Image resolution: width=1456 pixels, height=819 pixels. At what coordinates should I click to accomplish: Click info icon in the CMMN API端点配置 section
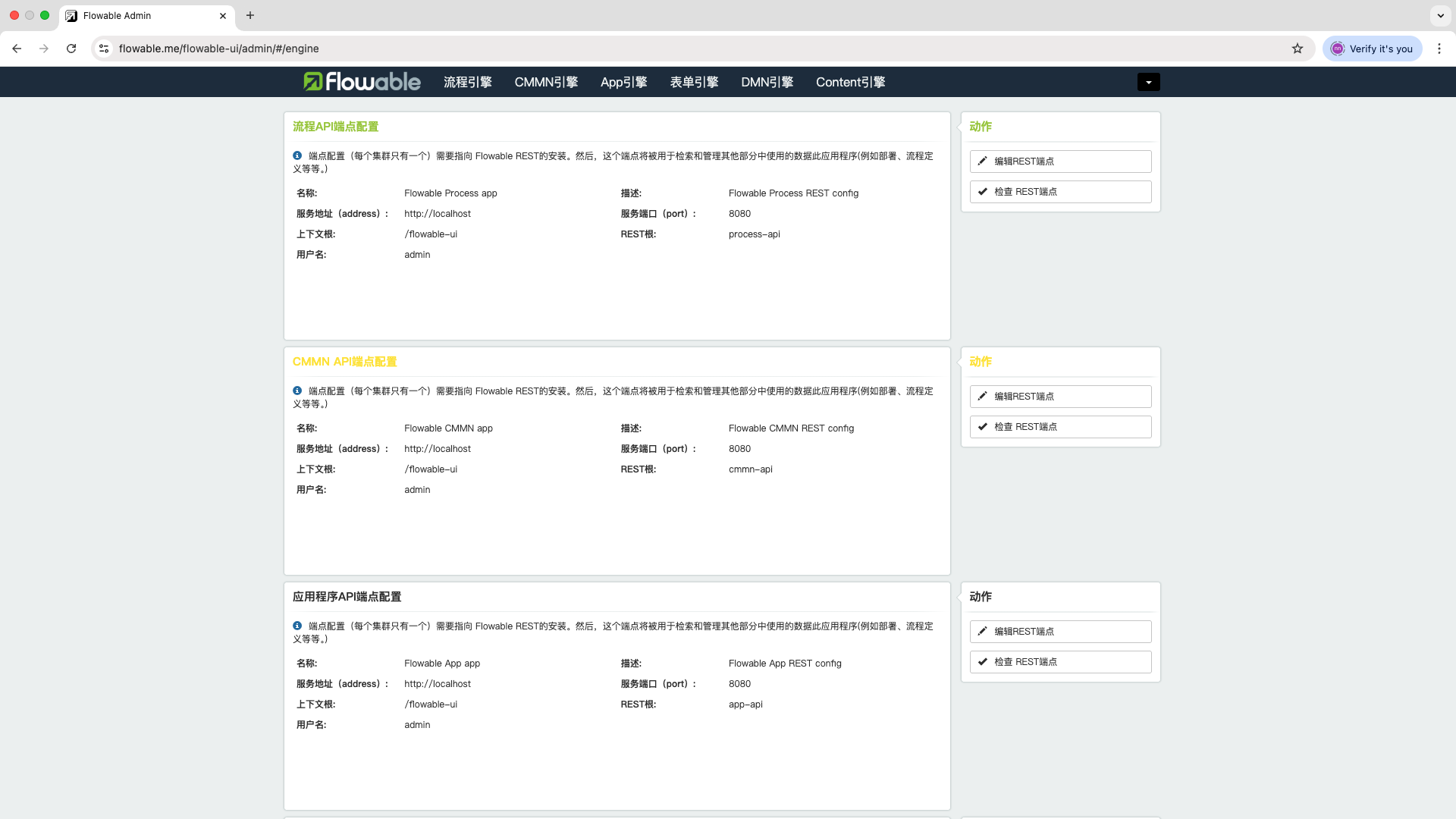click(297, 391)
